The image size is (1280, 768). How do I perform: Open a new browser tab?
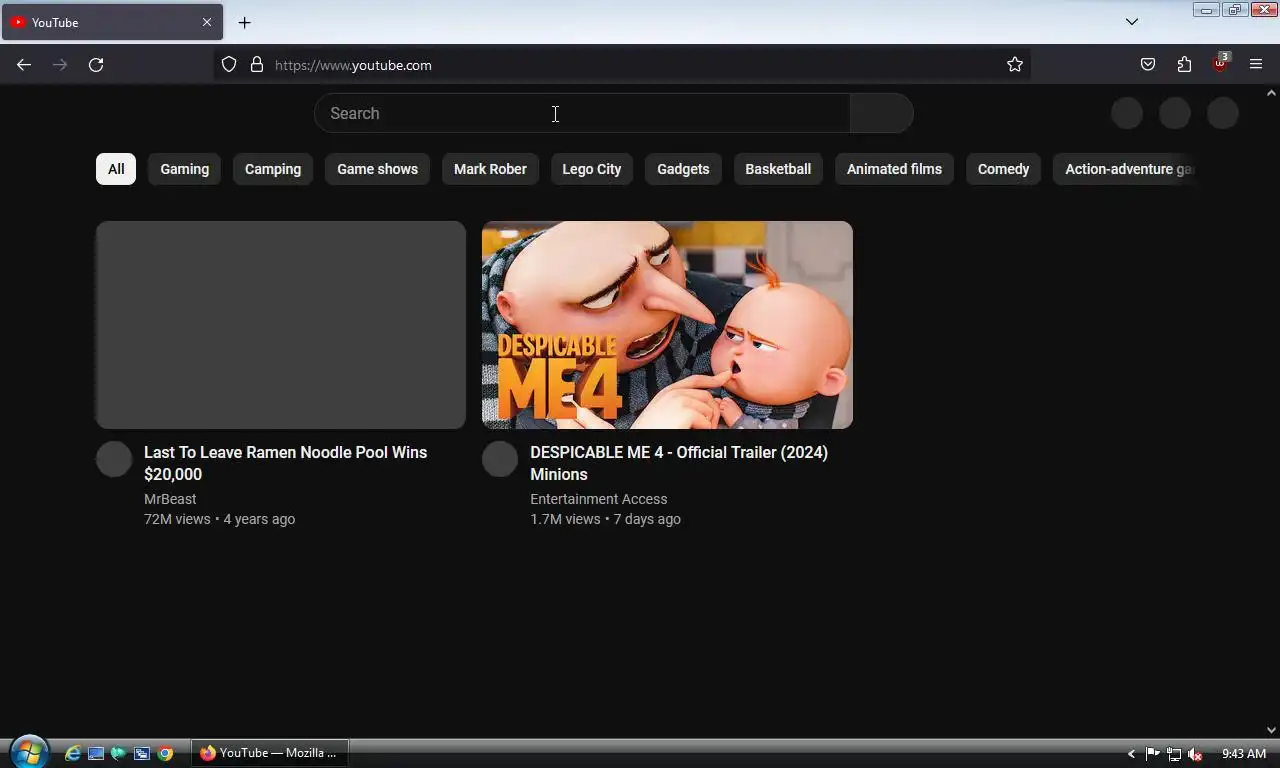pos(244,22)
